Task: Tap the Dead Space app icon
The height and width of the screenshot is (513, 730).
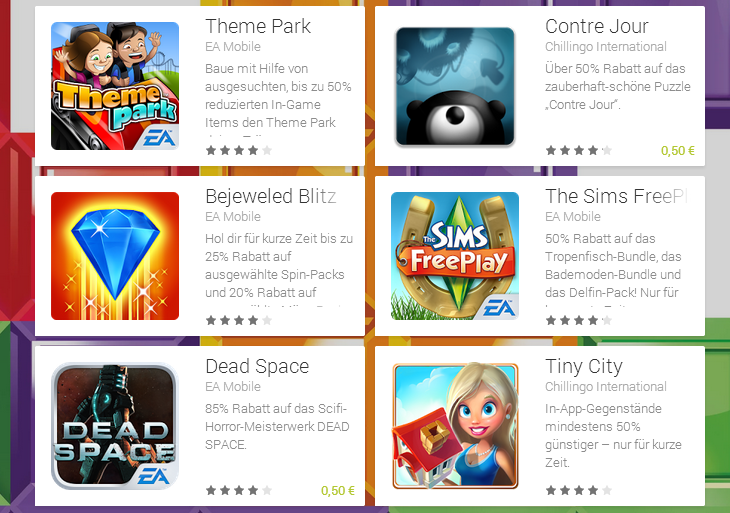Action: 115,426
